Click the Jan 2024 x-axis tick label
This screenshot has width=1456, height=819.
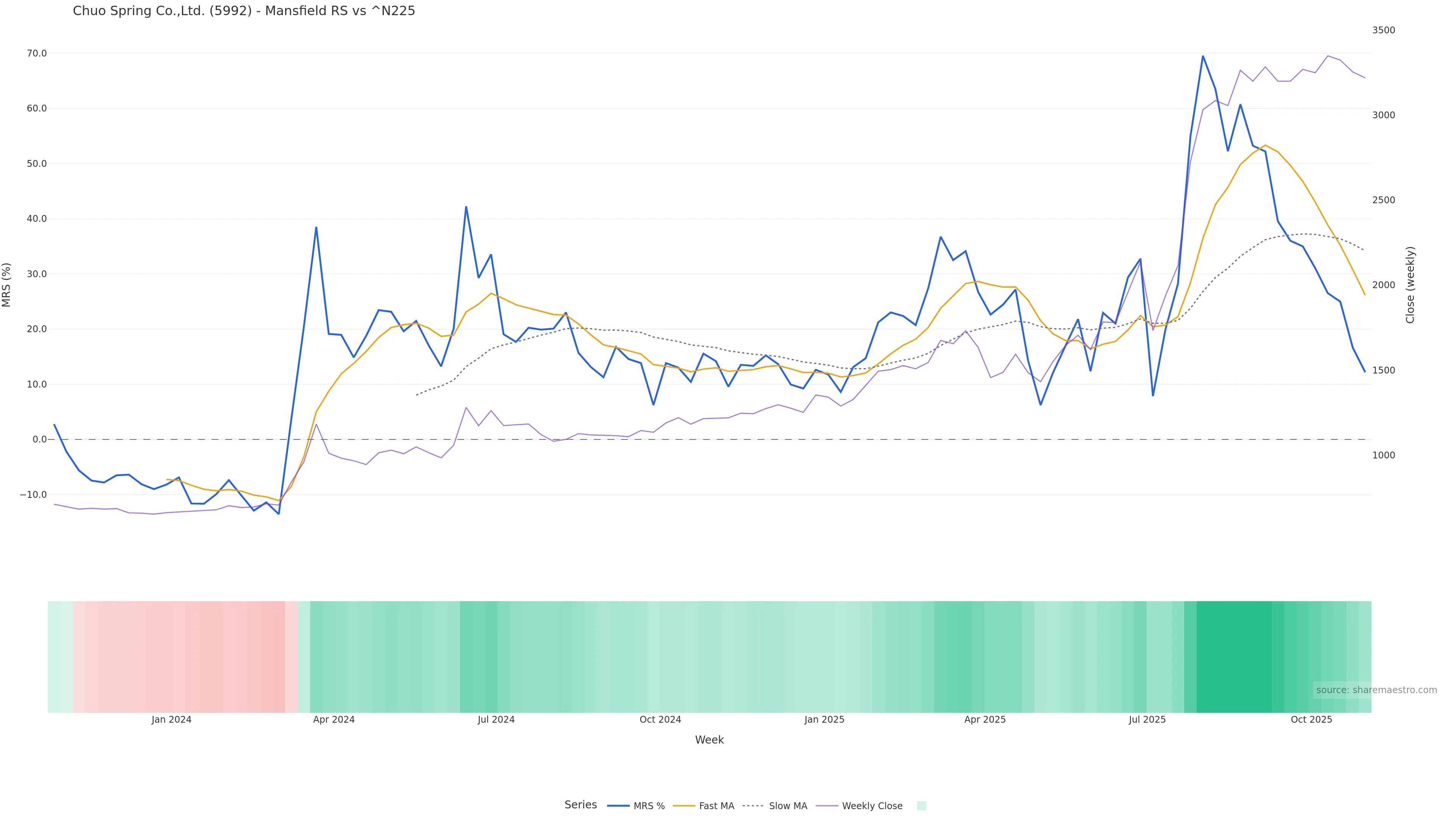click(x=171, y=720)
